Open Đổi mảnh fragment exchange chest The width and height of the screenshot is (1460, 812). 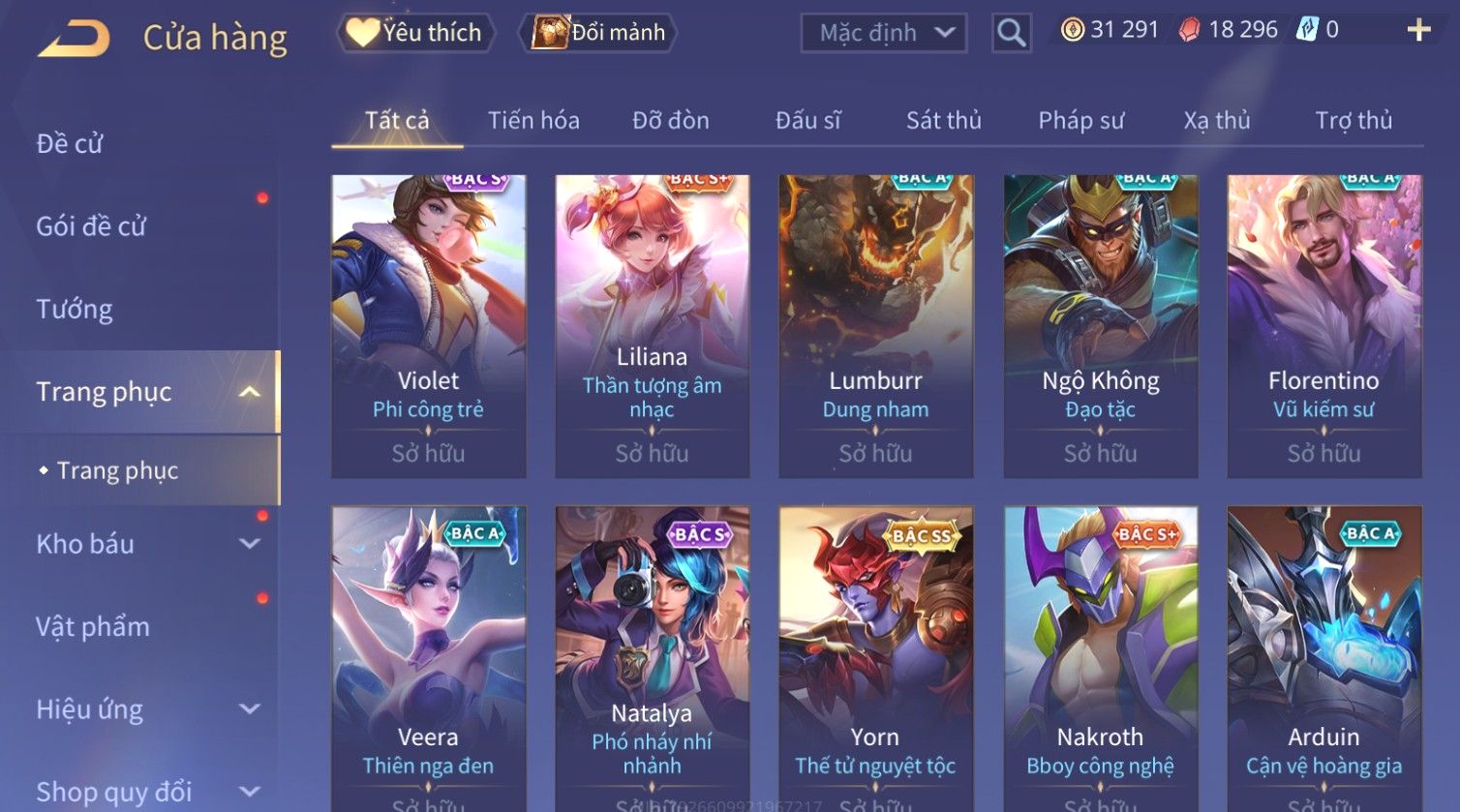[598, 33]
